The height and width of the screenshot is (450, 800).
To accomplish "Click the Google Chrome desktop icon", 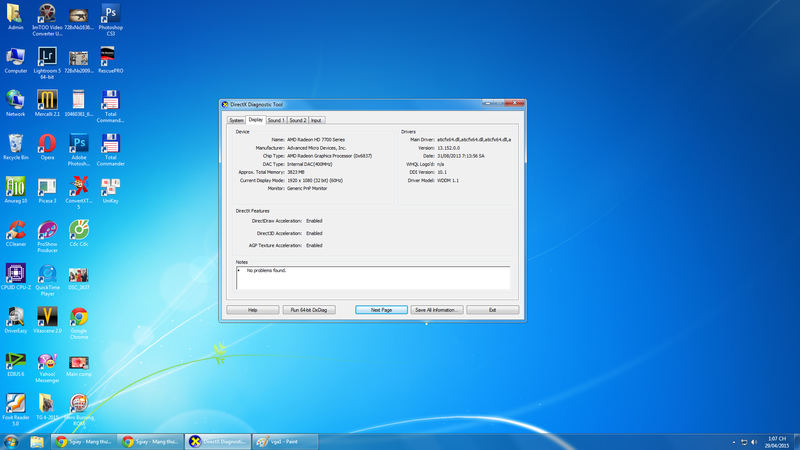I will tap(78, 318).
